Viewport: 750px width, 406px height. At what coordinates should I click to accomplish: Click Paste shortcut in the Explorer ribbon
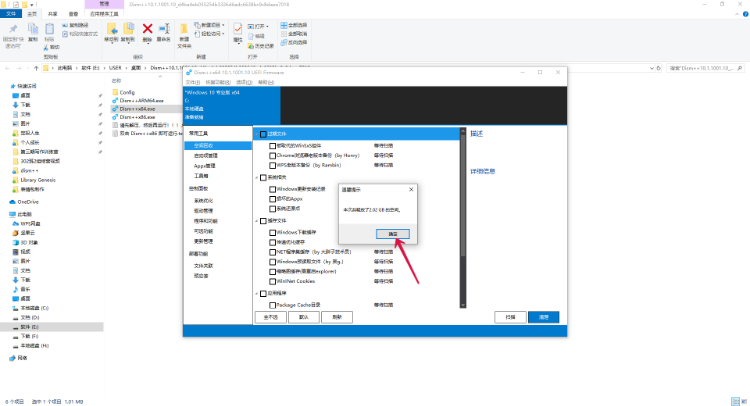[x=80, y=34]
